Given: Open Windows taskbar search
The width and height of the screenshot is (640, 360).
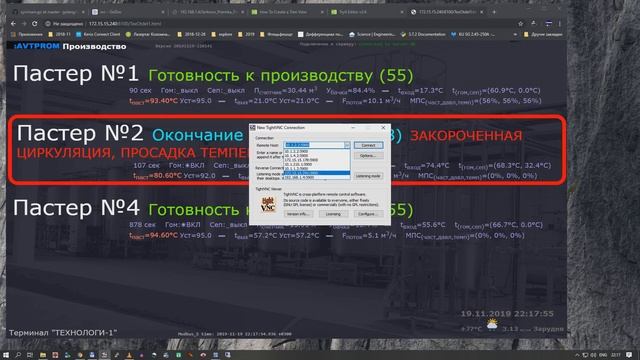Looking at the screenshot, I should point(18,355).
